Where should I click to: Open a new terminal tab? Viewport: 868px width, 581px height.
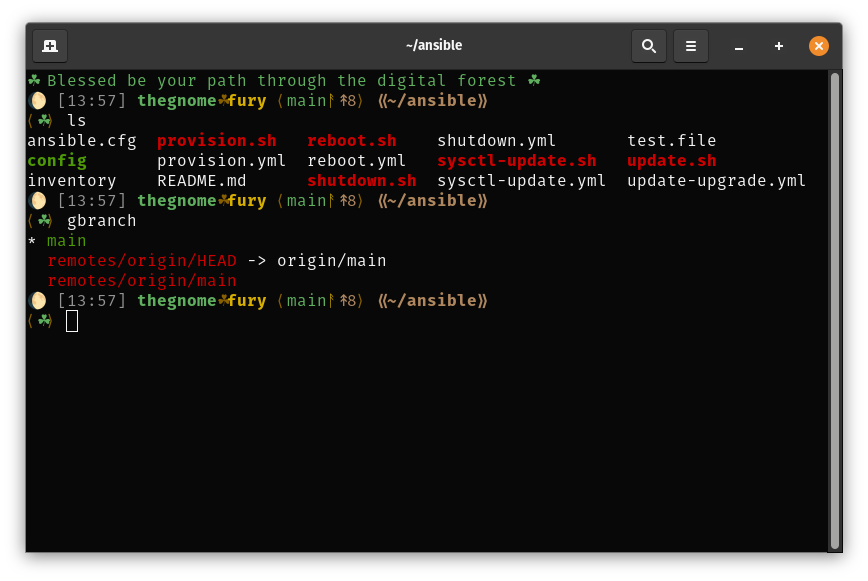(x=50, y=46)
